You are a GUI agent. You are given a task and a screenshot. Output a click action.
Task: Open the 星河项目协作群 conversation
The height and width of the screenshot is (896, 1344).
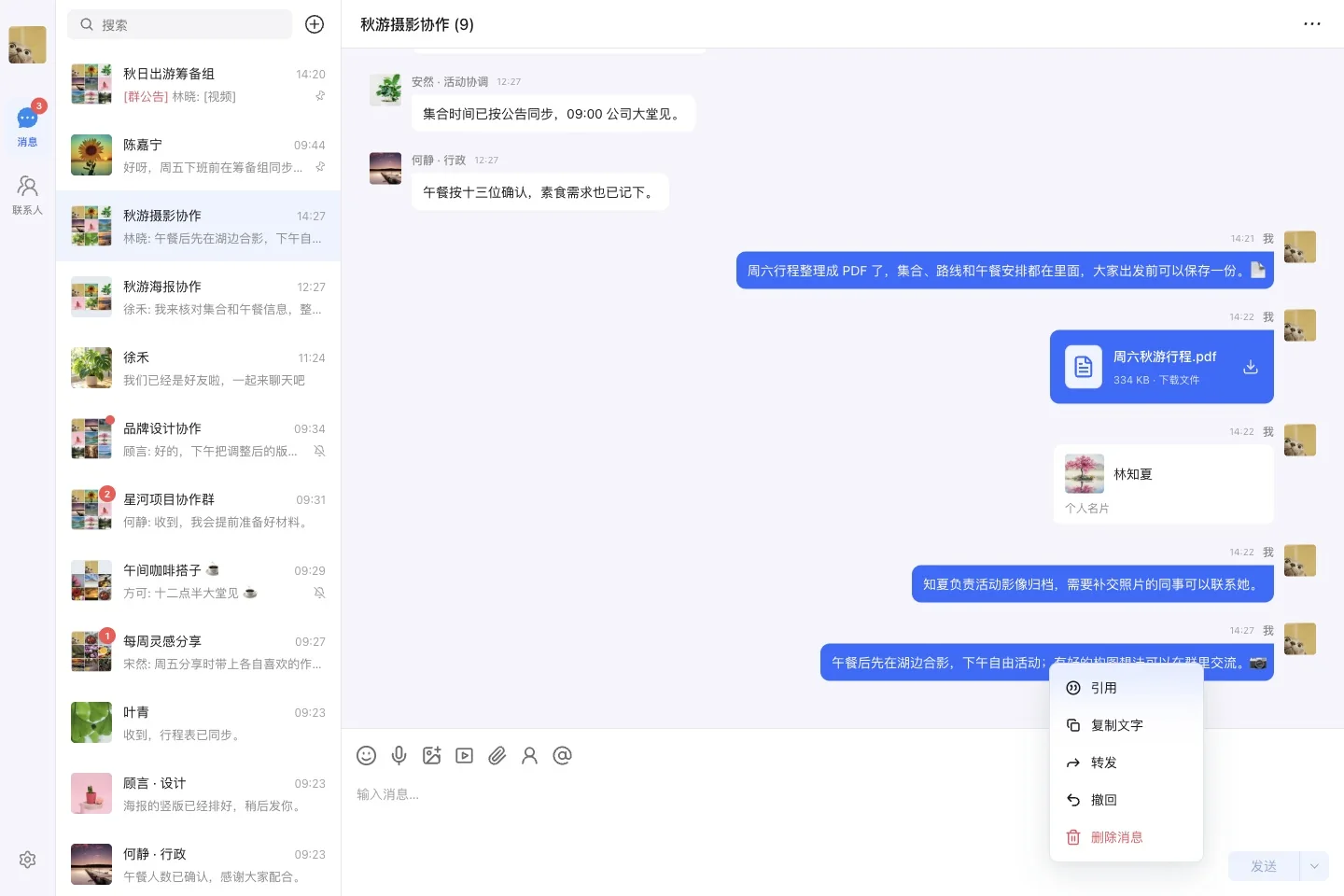(198, 510)
